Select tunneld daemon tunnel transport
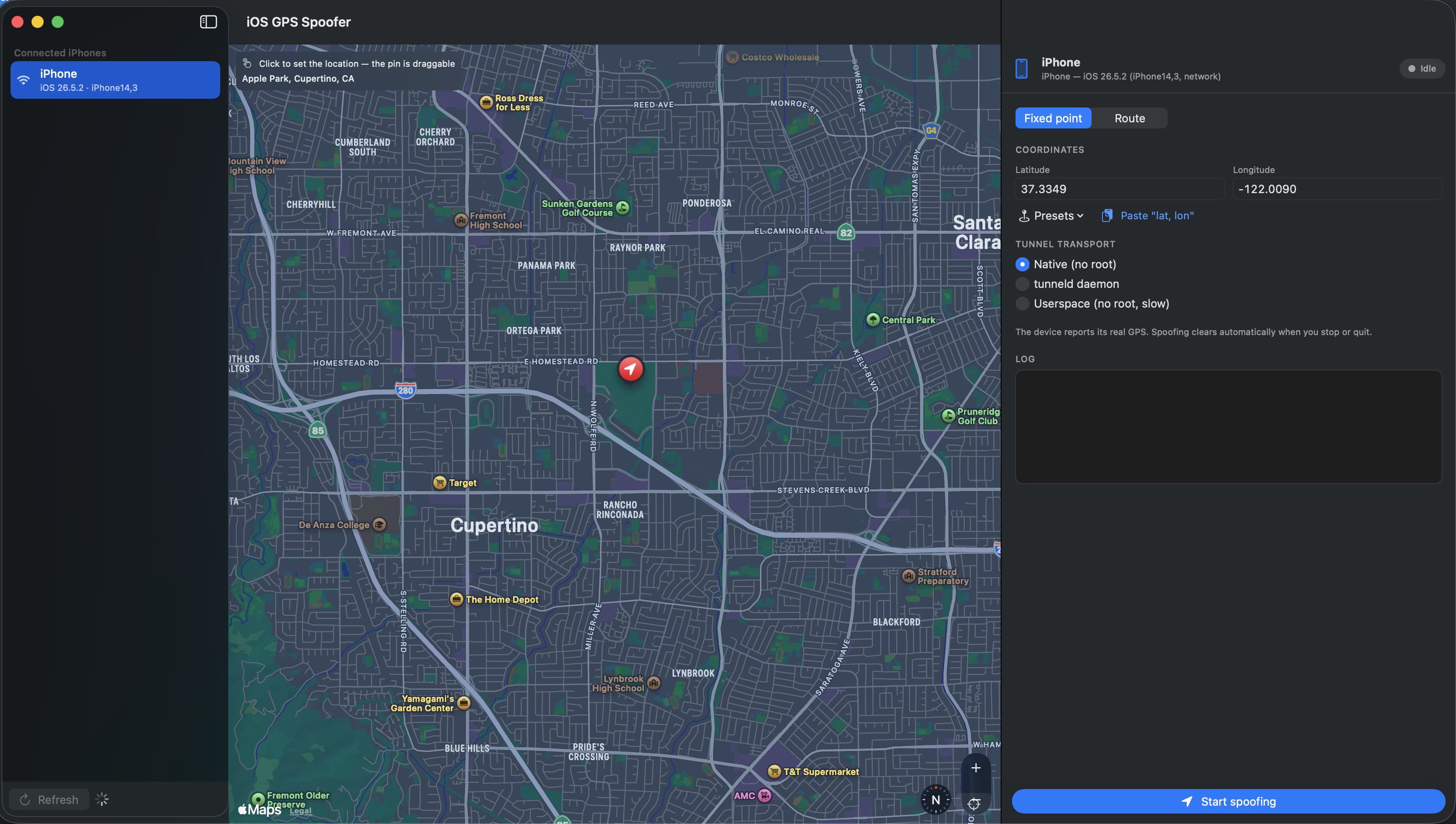Image resolution: width=1456 pixels, height=824 pixels. click(x=1022, y=284)
